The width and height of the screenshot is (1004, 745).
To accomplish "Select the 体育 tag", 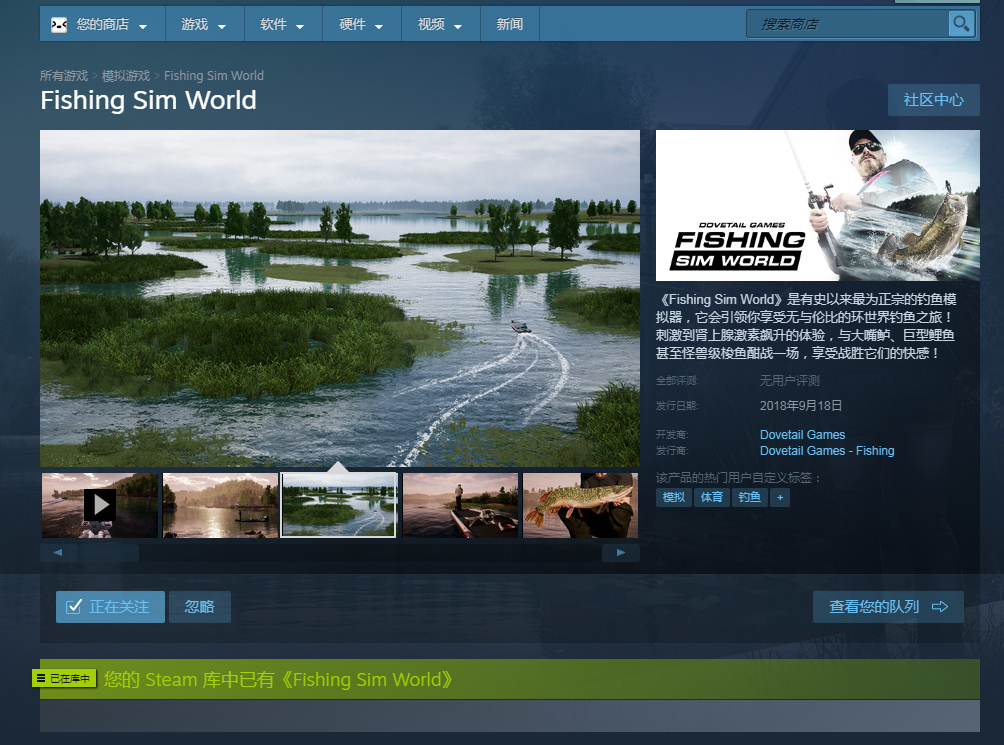I will (x=711, y=497).
